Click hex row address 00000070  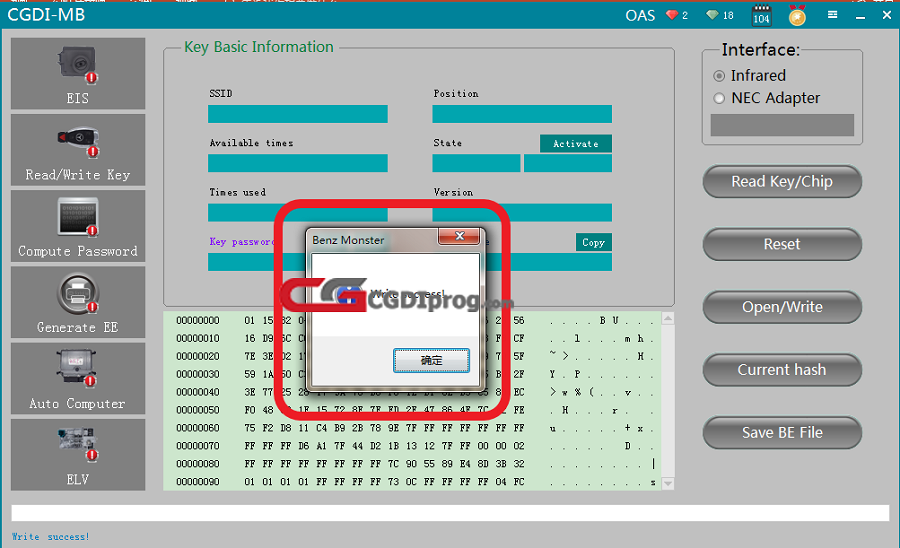pyautogui.click(x=198, y=446)
